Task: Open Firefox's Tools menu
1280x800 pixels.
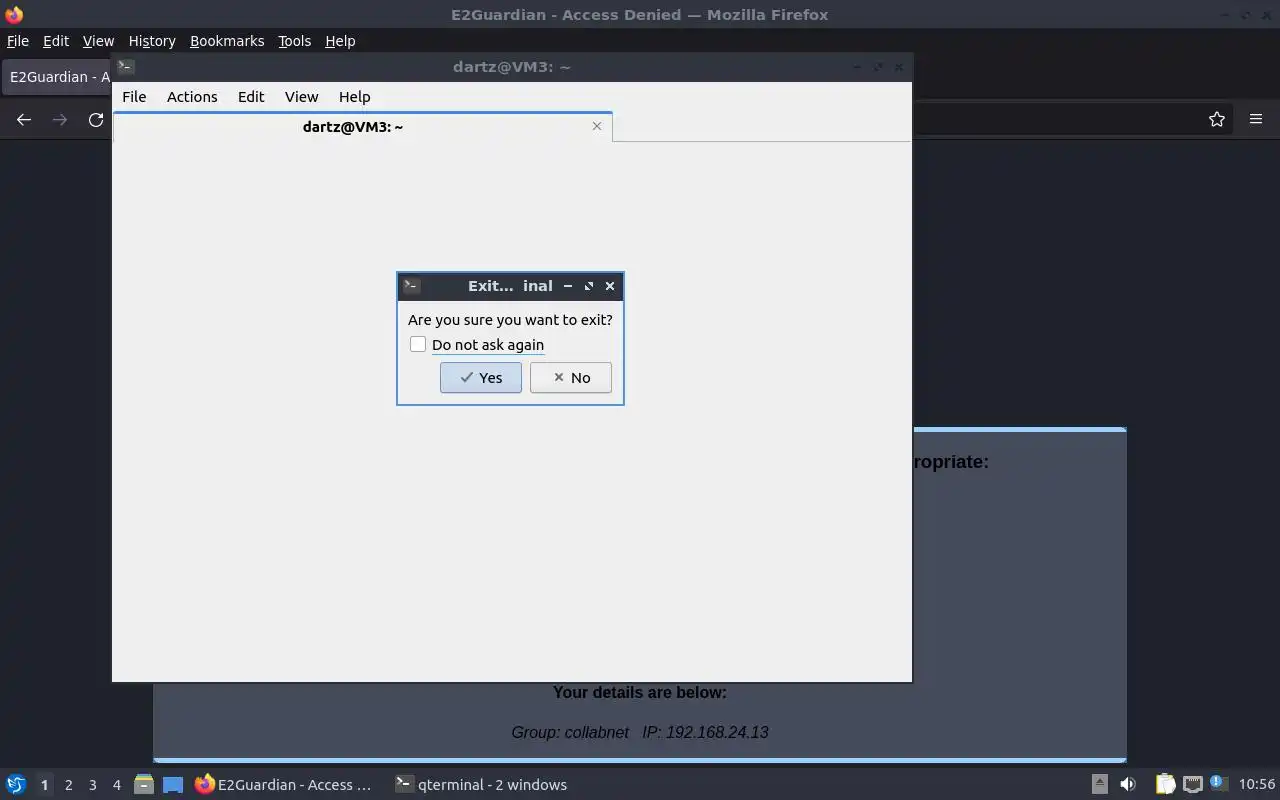Action: click(x=294, y=41)
